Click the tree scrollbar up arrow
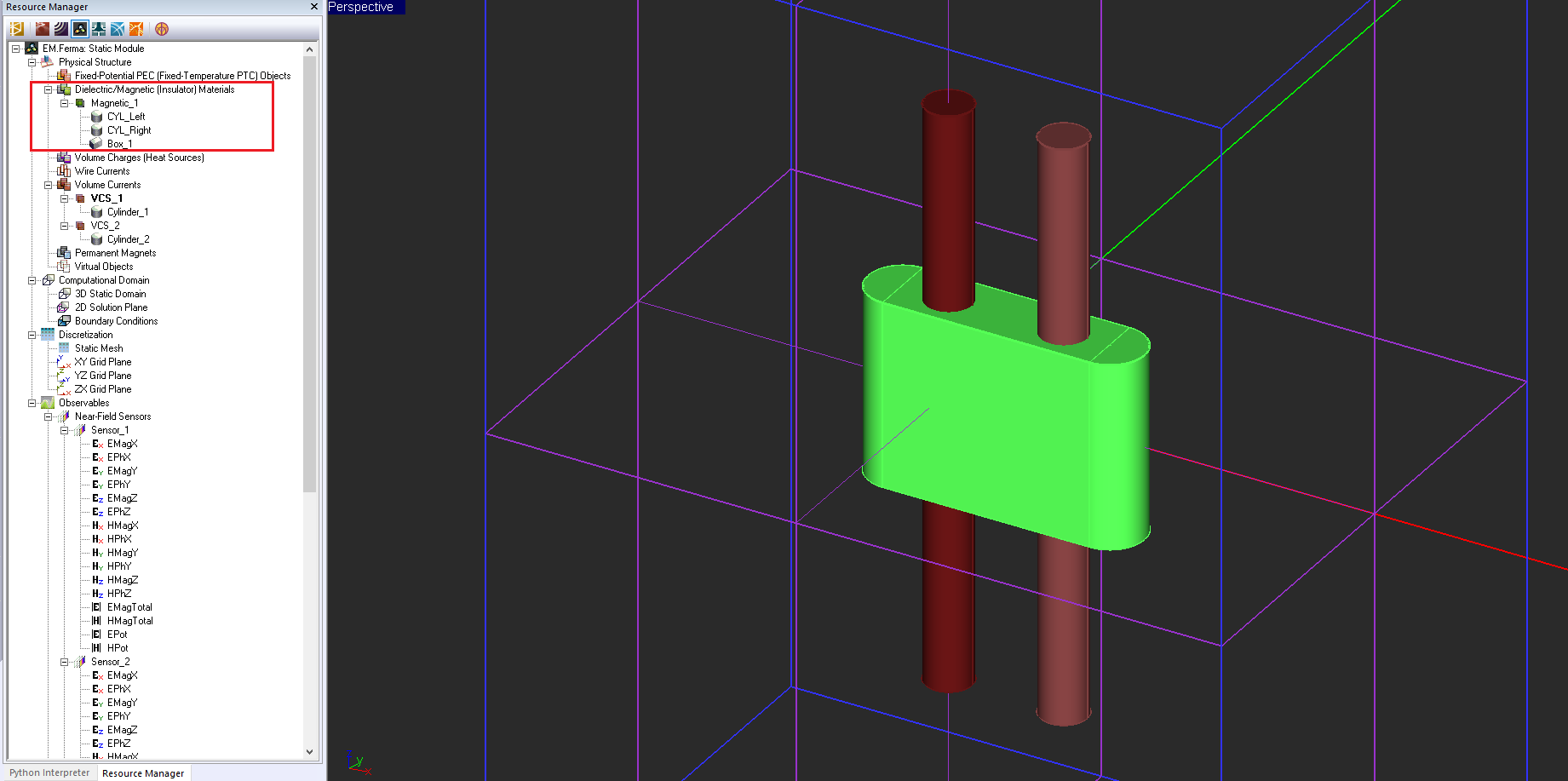 click(309, 49)
